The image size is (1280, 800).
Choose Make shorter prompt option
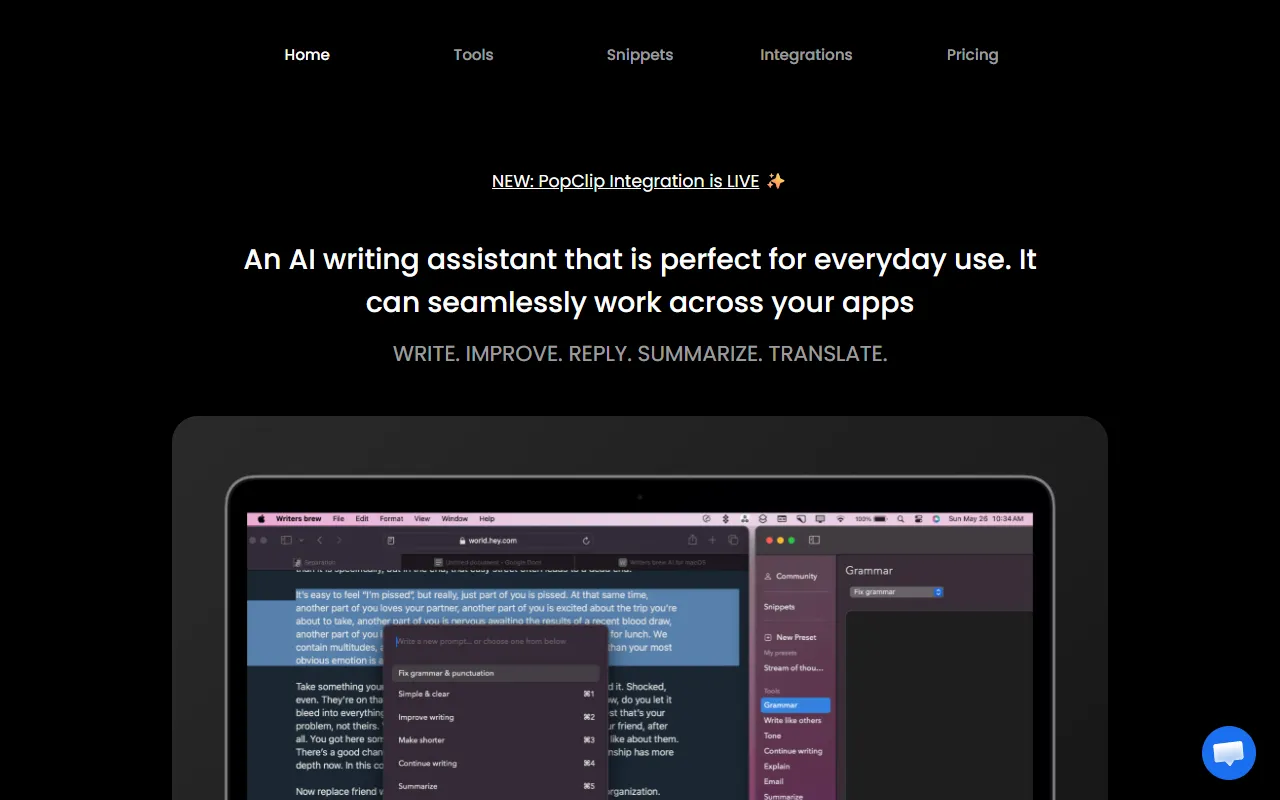tap(495, 740)
